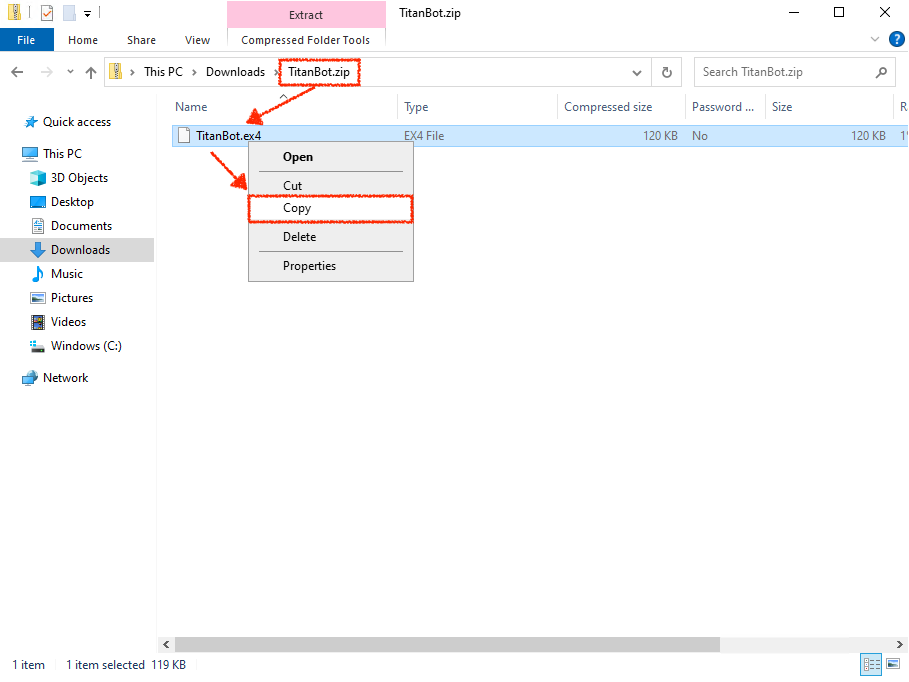The width and height of the screenshot is (909, 682).
Task: Click the Properties quick access toolbar icon
Action: pyautogui.click(x=47, y=12)
